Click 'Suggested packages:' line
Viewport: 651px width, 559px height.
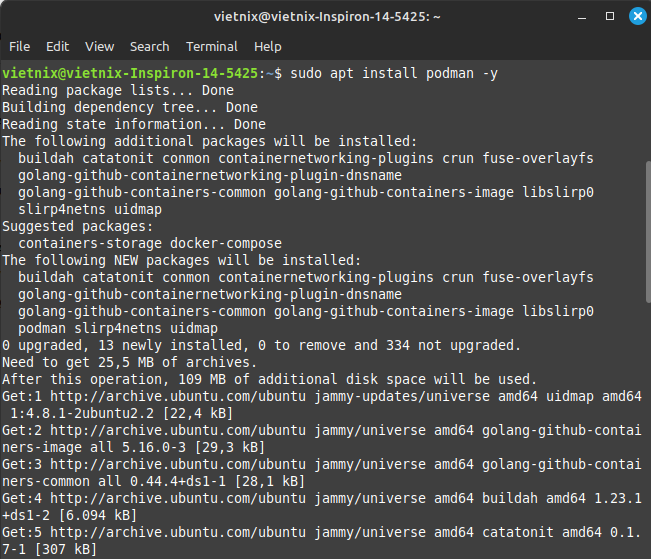coord(78,227)
